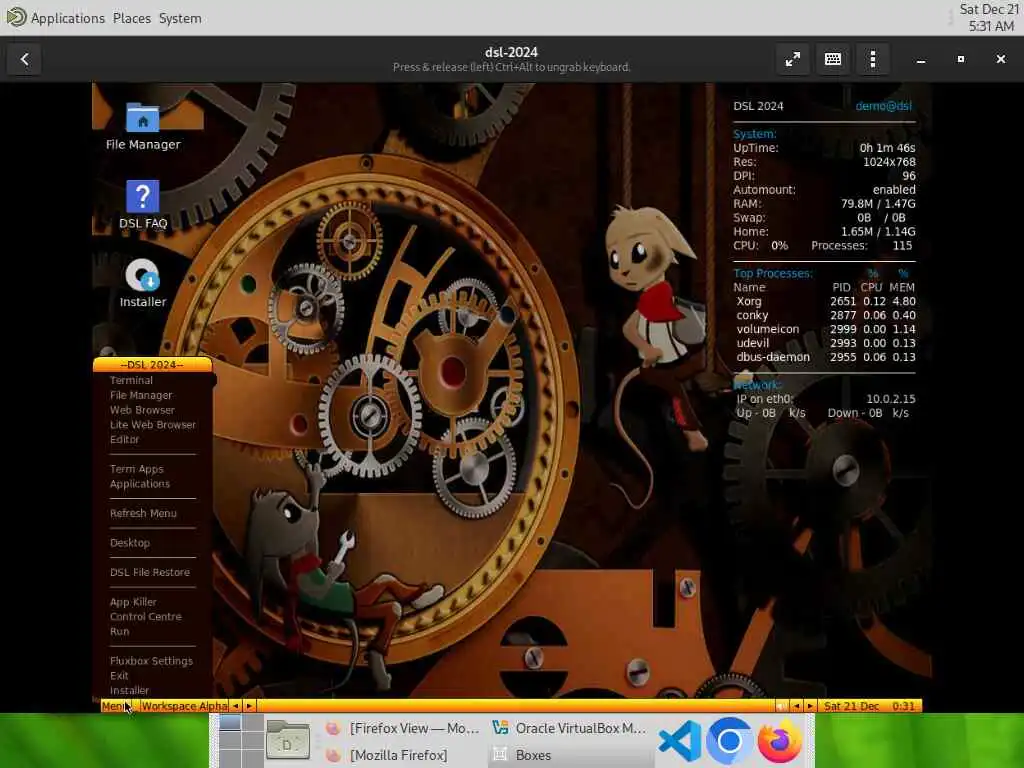This screenshot has height=768, width=1024.
Task: Switch to the Firefox View taskbar entry
Action: point(402,728)
